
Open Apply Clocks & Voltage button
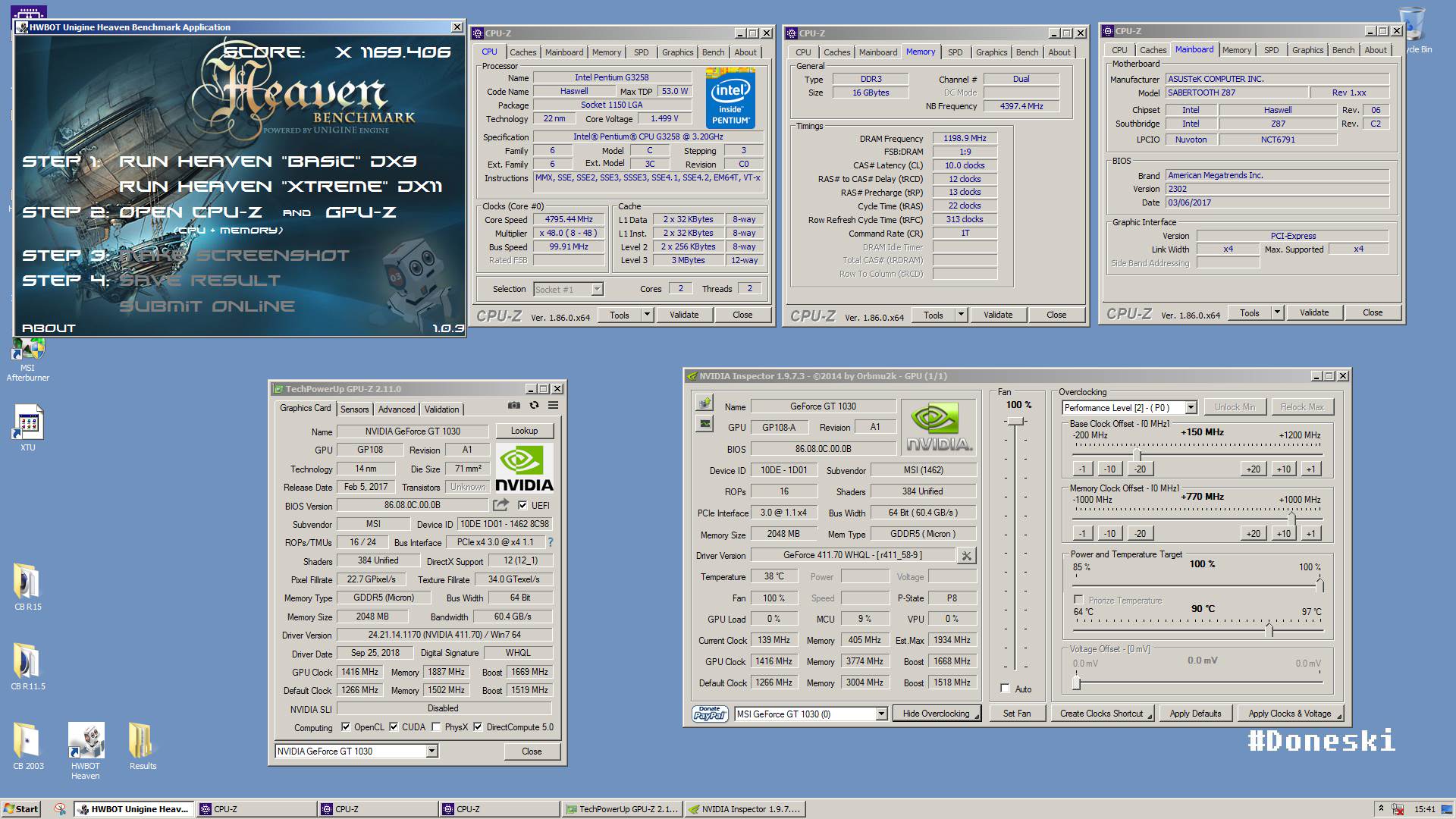click(x=1291, y=714)
